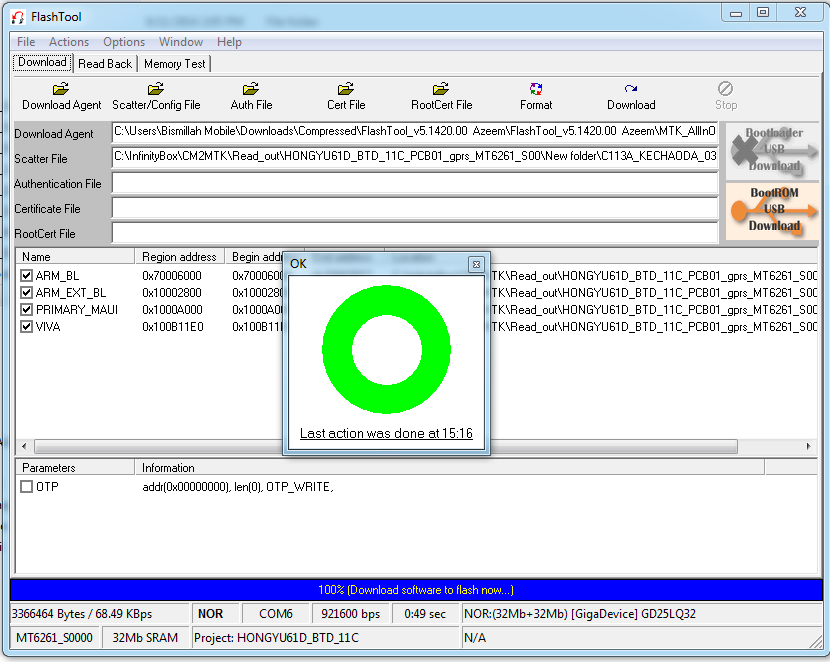
Task: Click the Name column header
Action: 75,257
